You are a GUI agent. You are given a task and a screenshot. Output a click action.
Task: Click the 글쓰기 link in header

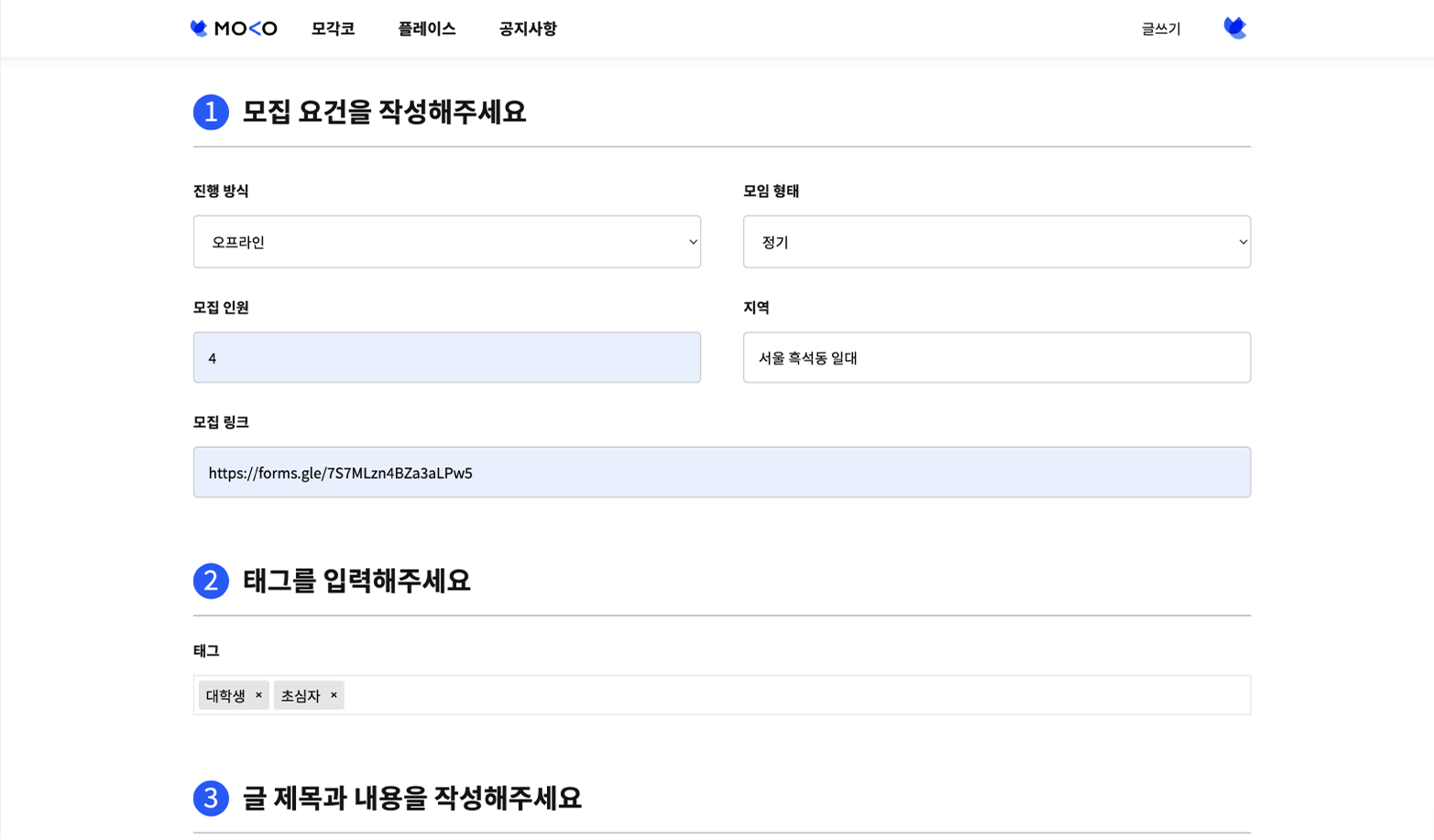coord(1161,29)
